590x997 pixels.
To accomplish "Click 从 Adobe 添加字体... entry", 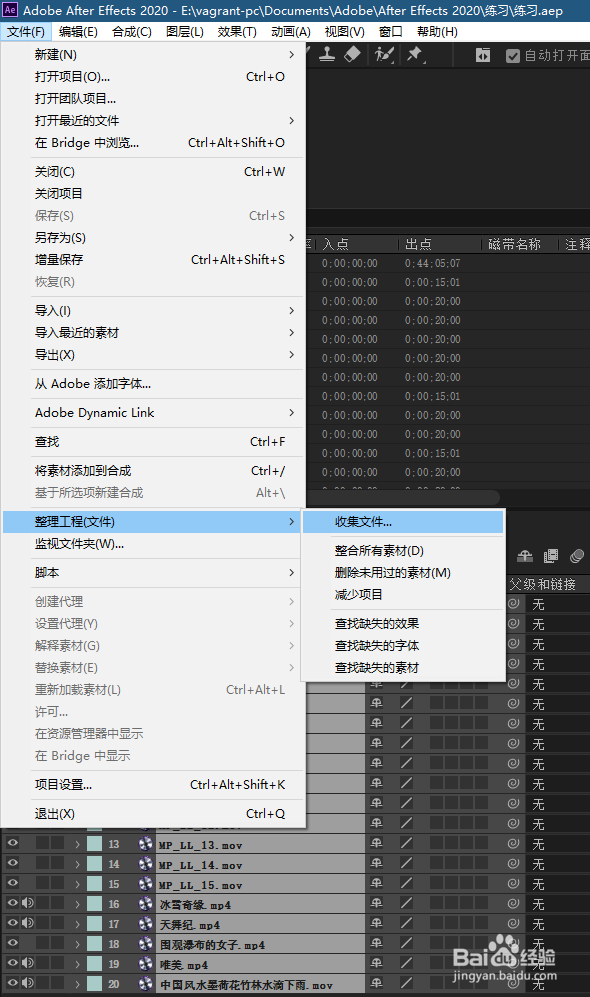I will pyautogui.click(x=153, y=383).
